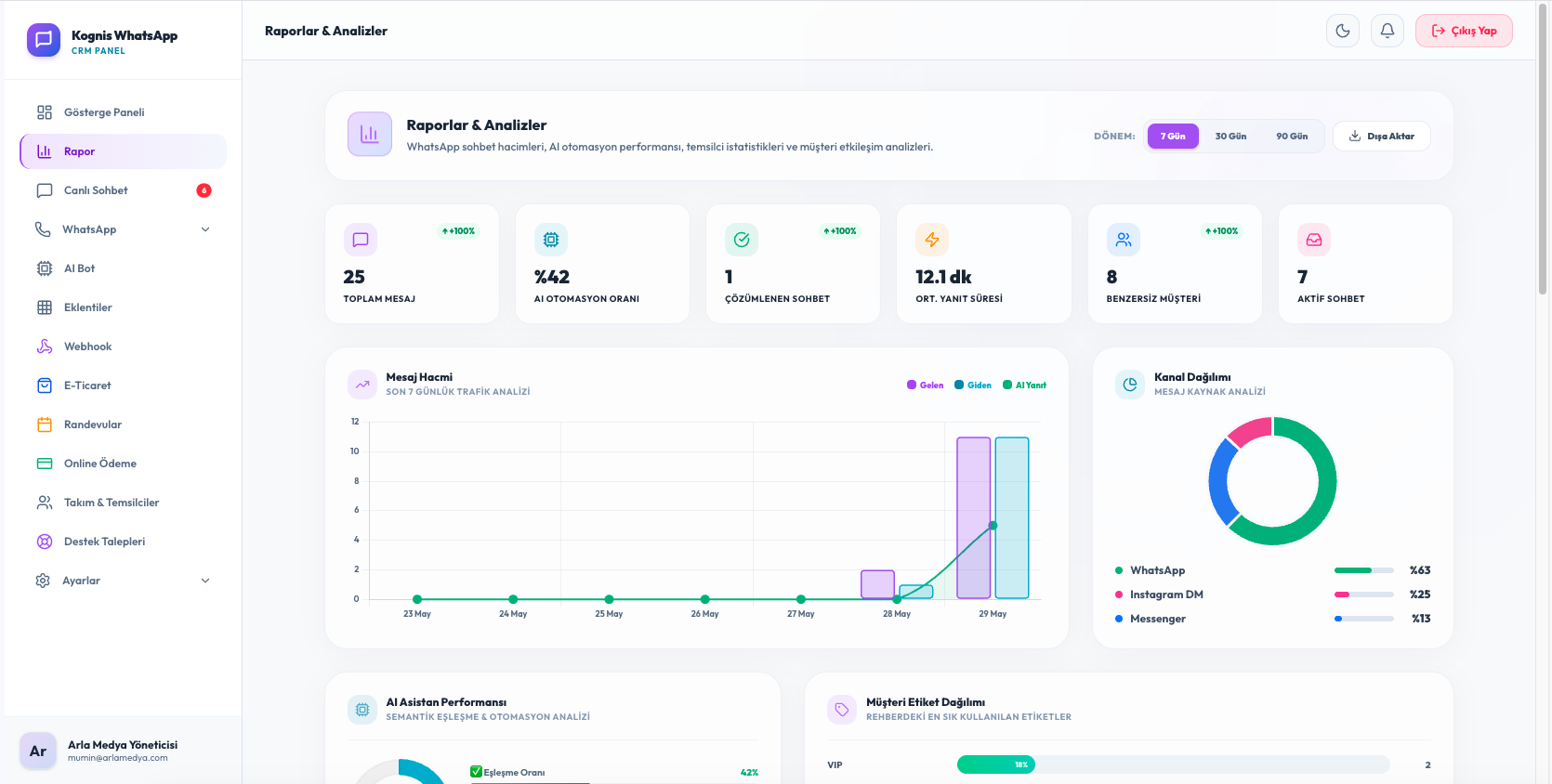Toggle the Gelen series in the chart legend
Viewport: 1552px width, 784px height.
(926, 385)
